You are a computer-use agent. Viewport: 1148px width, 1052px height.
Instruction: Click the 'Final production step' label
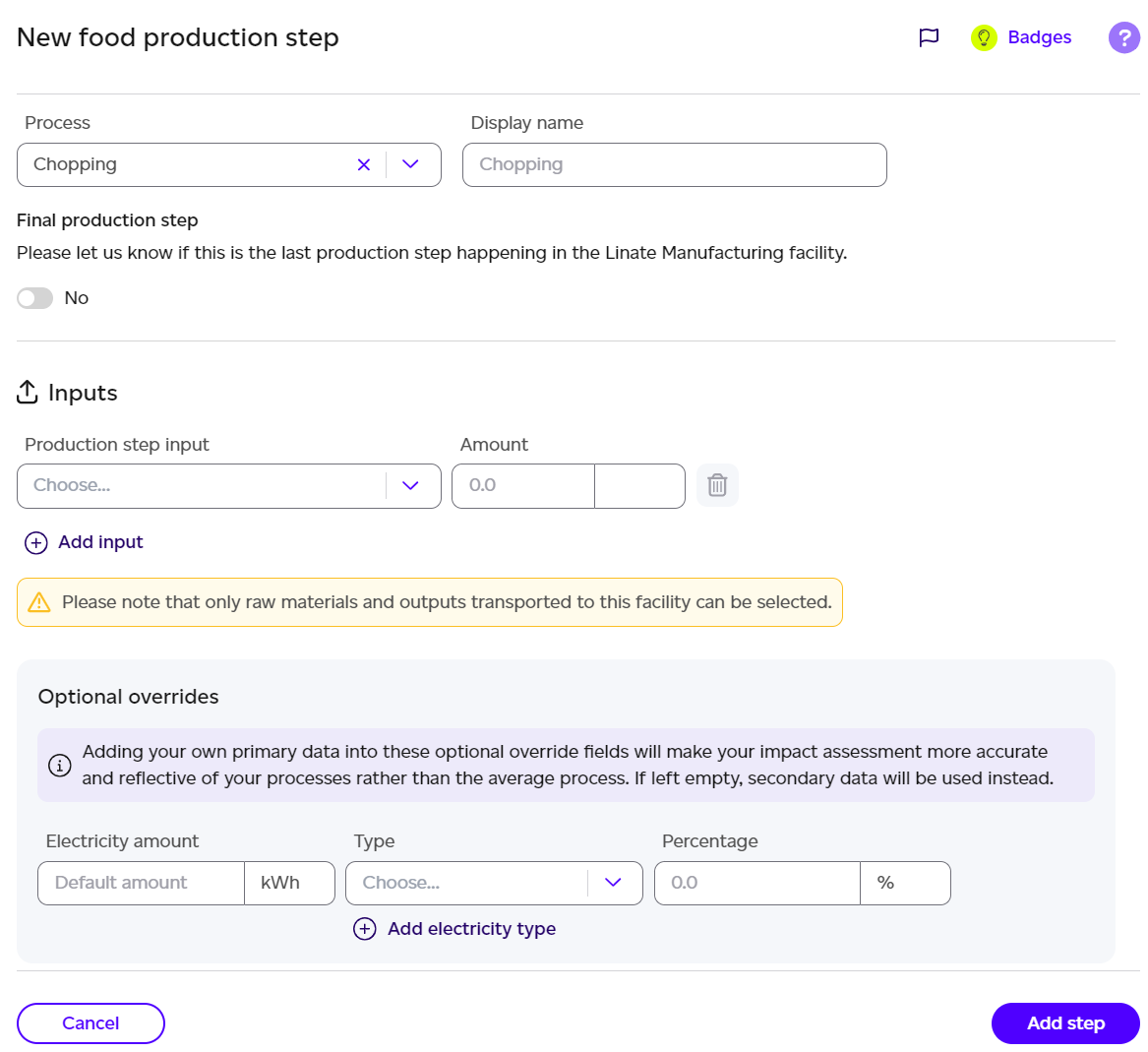coord(107,220)
